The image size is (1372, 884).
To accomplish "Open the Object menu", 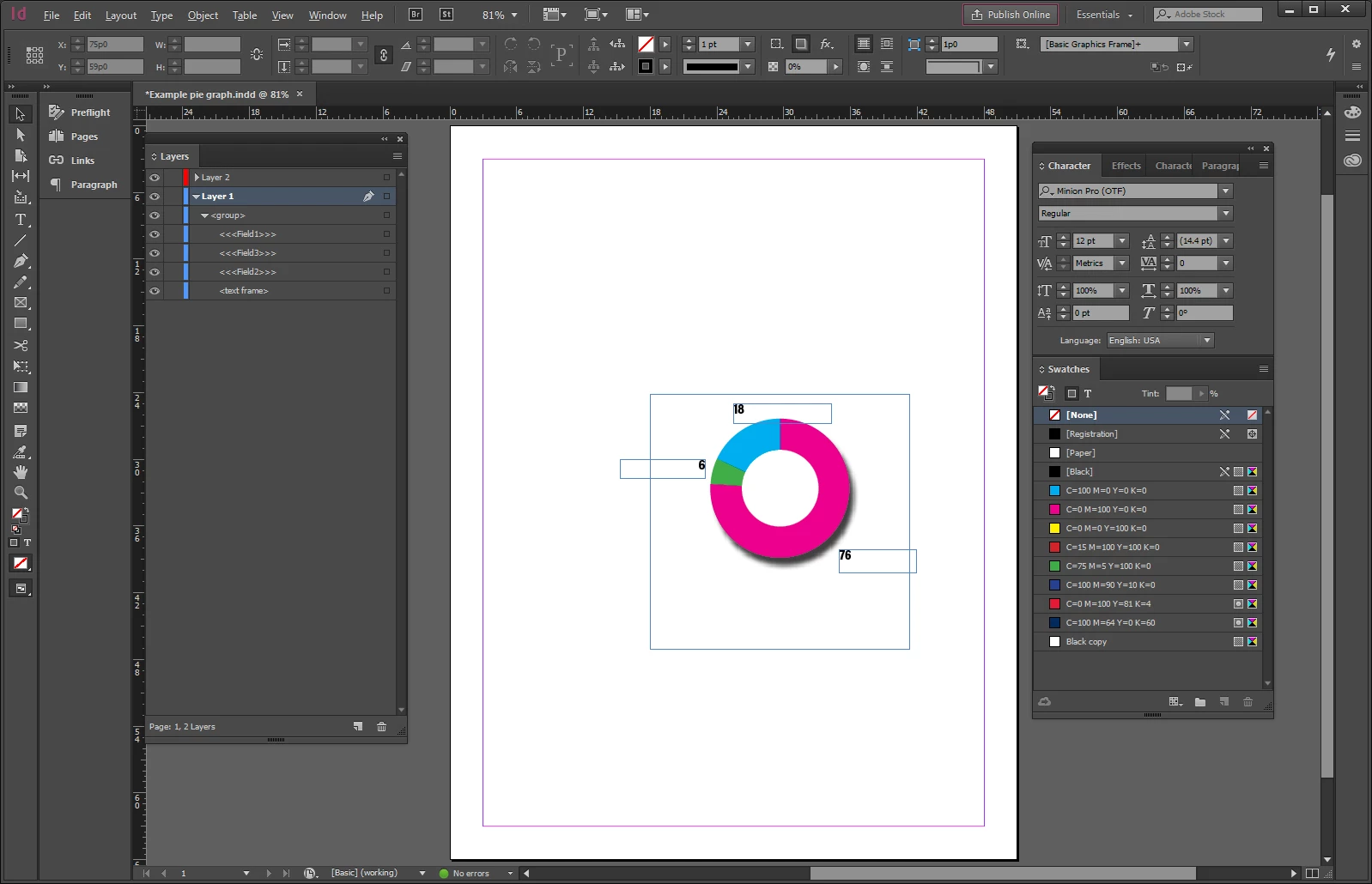I will pos(203,15).
